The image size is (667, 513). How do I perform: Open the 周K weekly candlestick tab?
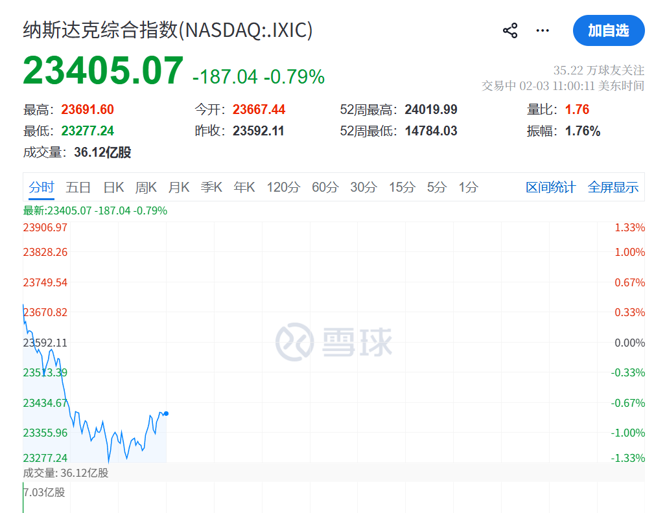coord(146,187)
